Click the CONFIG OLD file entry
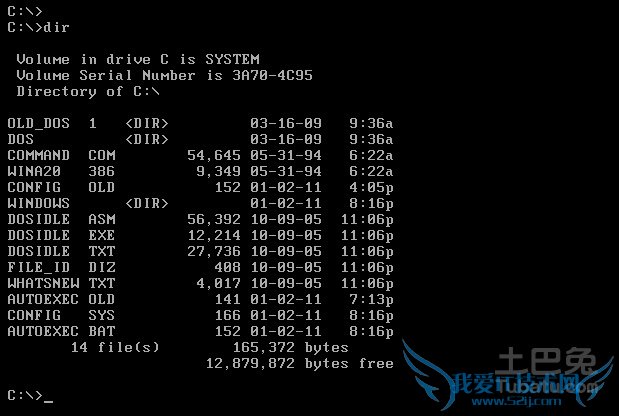Viewport: 619px width, 416px height. (x=200, y=187)
